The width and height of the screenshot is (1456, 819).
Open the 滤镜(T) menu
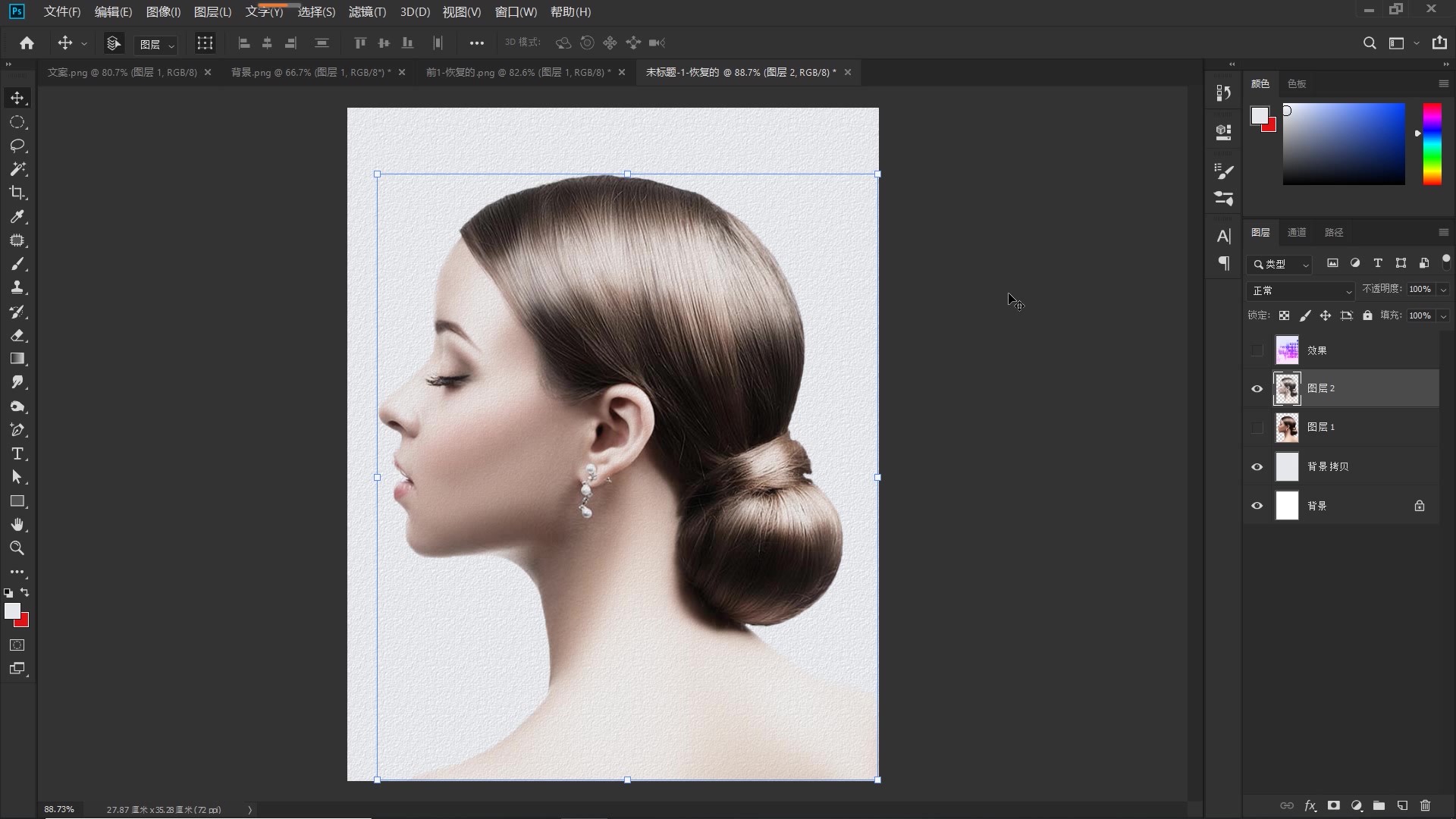pos(367,12)
